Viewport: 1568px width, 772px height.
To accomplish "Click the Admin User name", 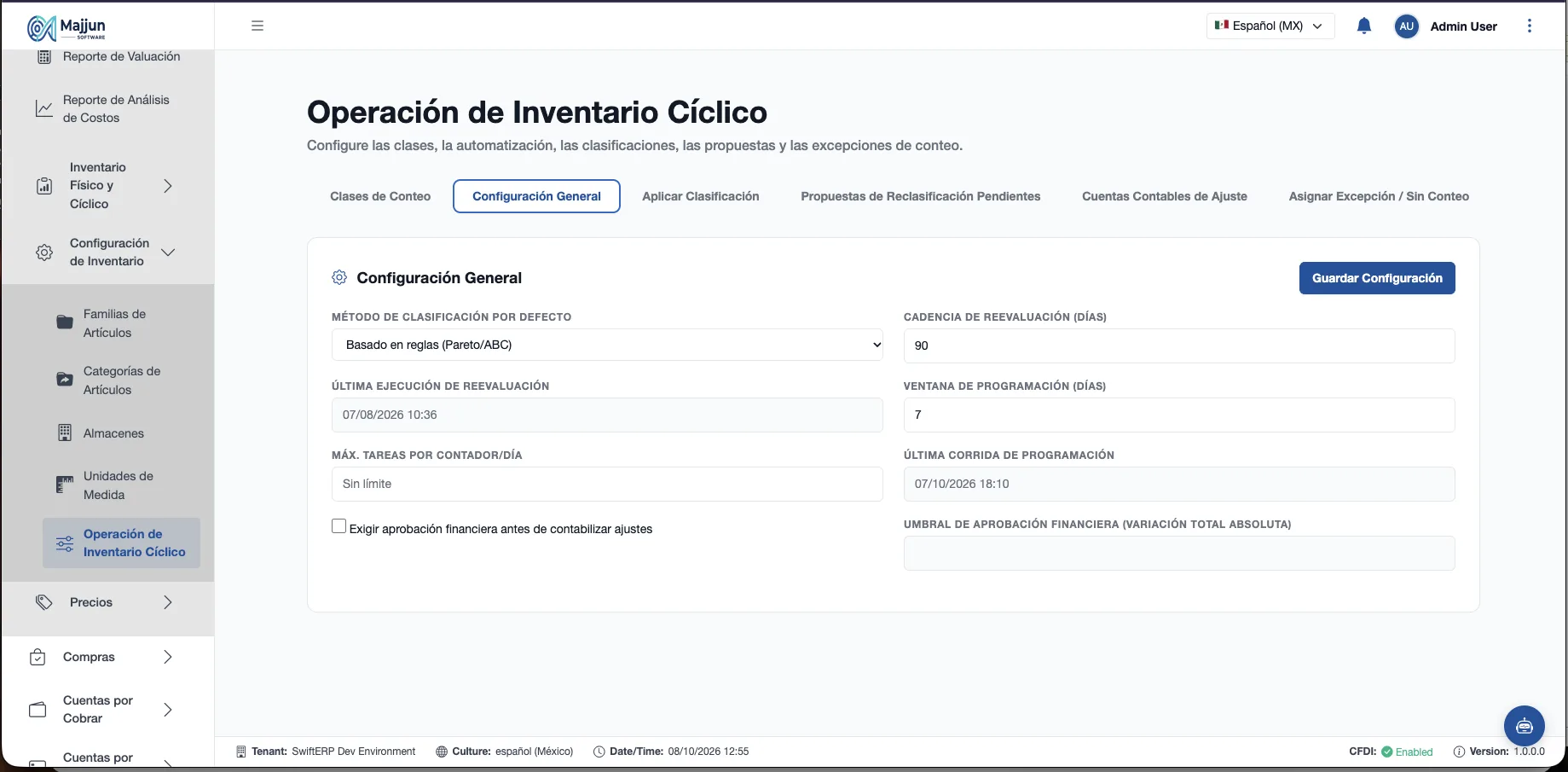I will point(1463,26).
